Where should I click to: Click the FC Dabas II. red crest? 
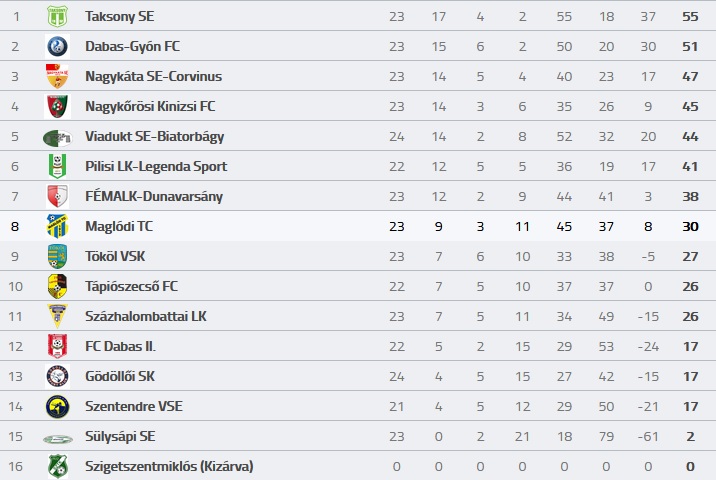point(58,346)
